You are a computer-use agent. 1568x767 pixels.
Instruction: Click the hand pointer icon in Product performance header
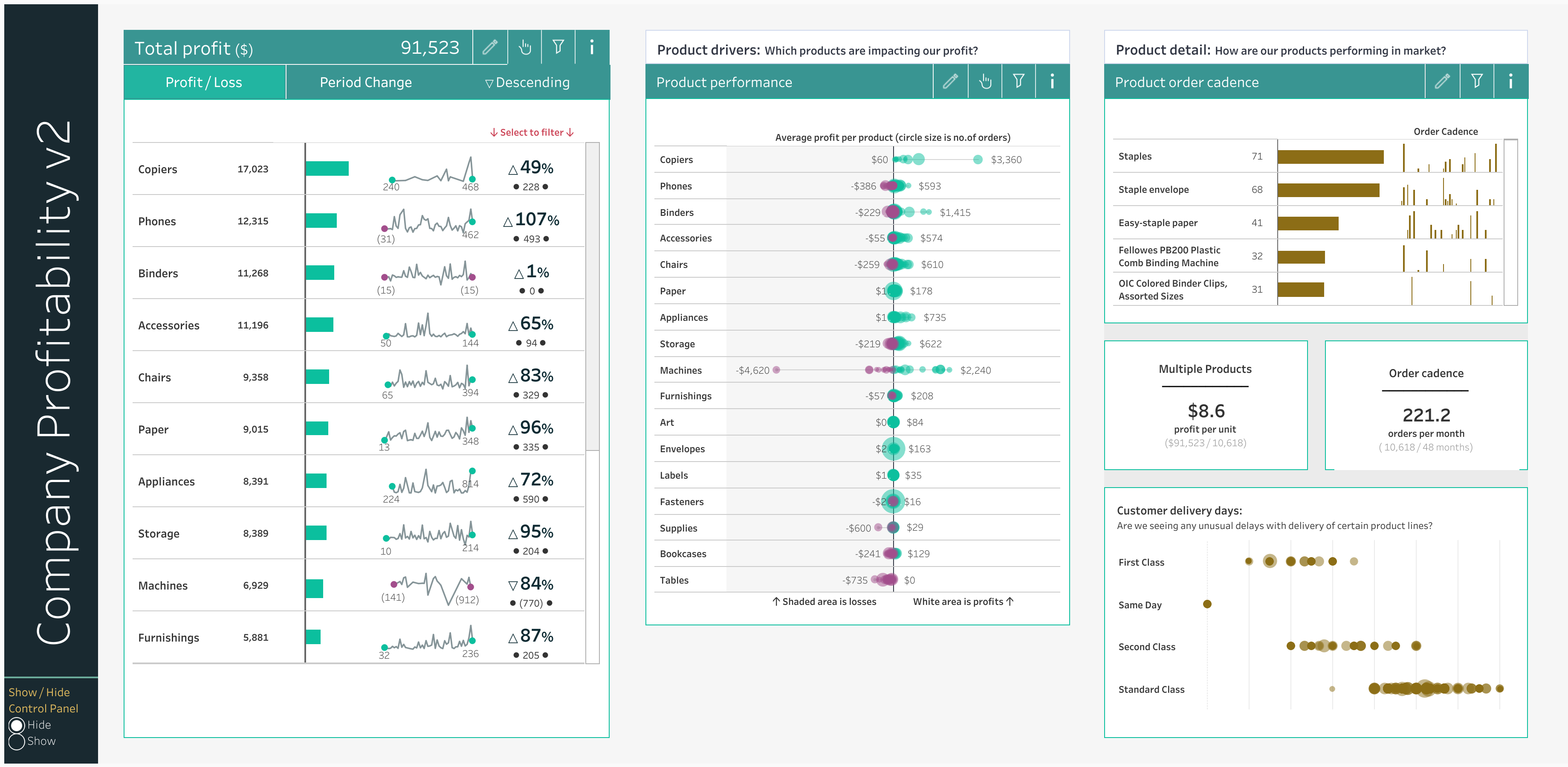(x=985, y=81)
